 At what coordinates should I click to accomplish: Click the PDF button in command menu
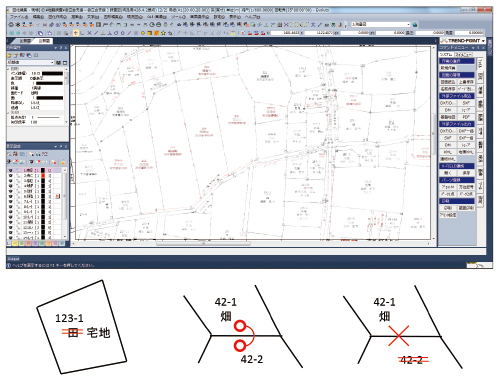(x=466, y=117)
